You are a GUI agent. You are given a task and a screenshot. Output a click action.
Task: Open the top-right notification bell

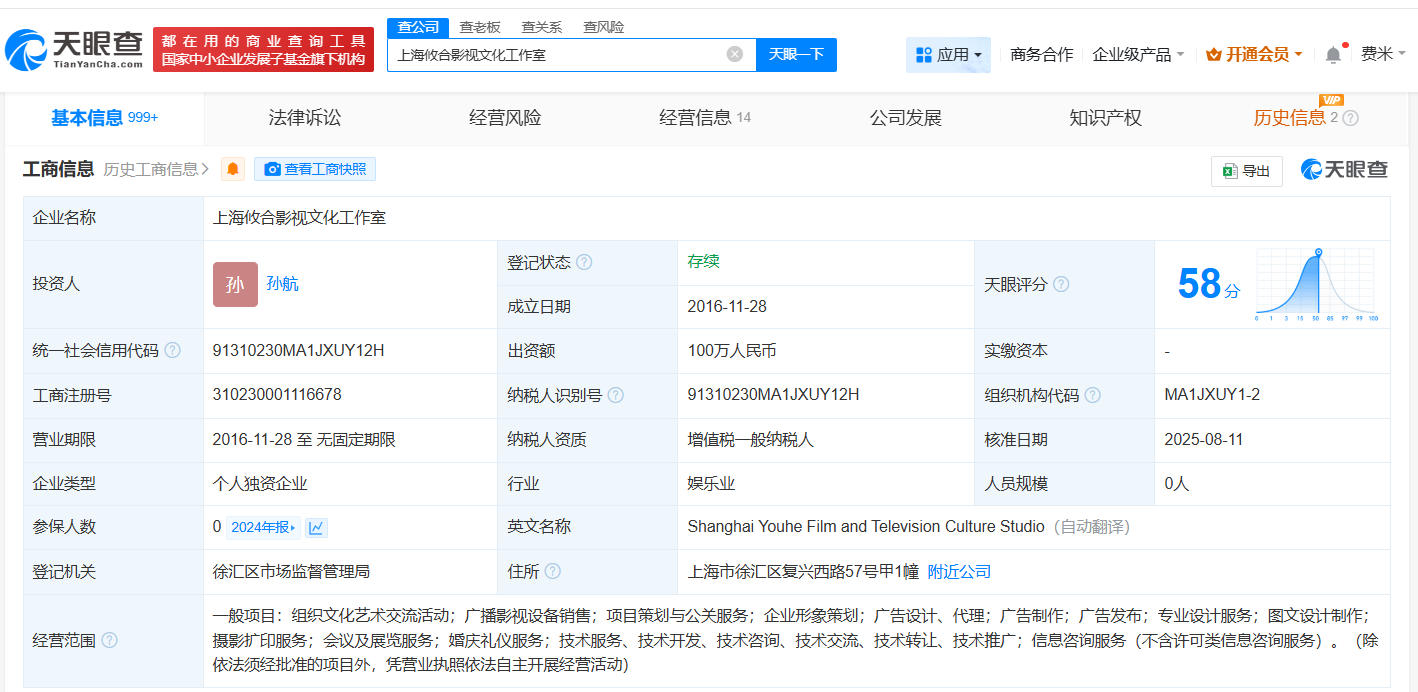pos(1333,54)
